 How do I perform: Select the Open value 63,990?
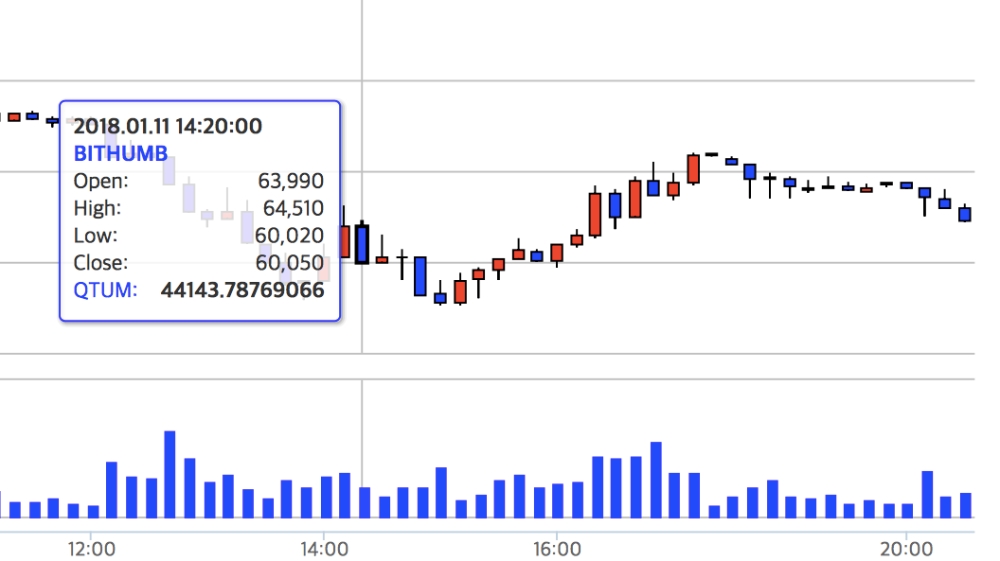click(x=290, y=181)
